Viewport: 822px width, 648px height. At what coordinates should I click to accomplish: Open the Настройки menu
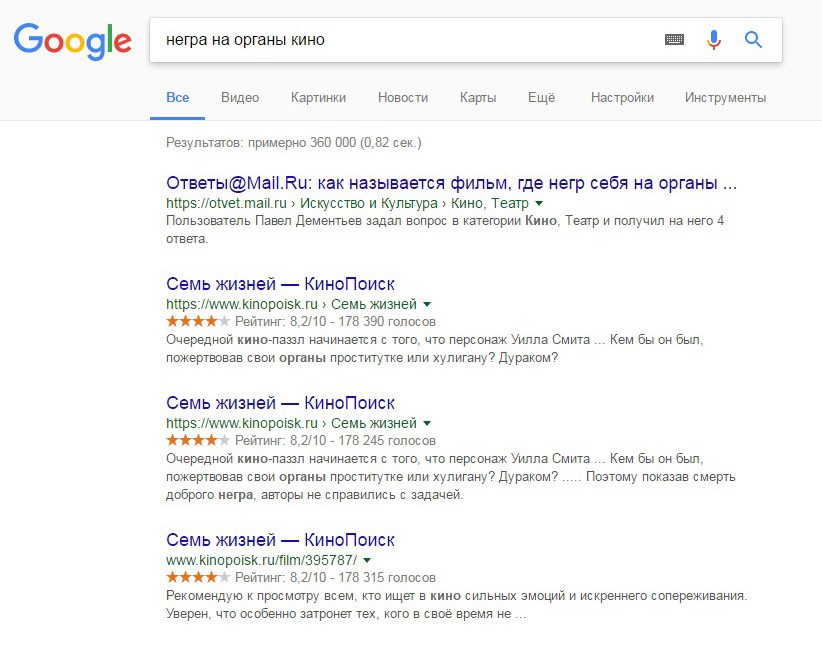pyautogui.click(x=622, y=97)
